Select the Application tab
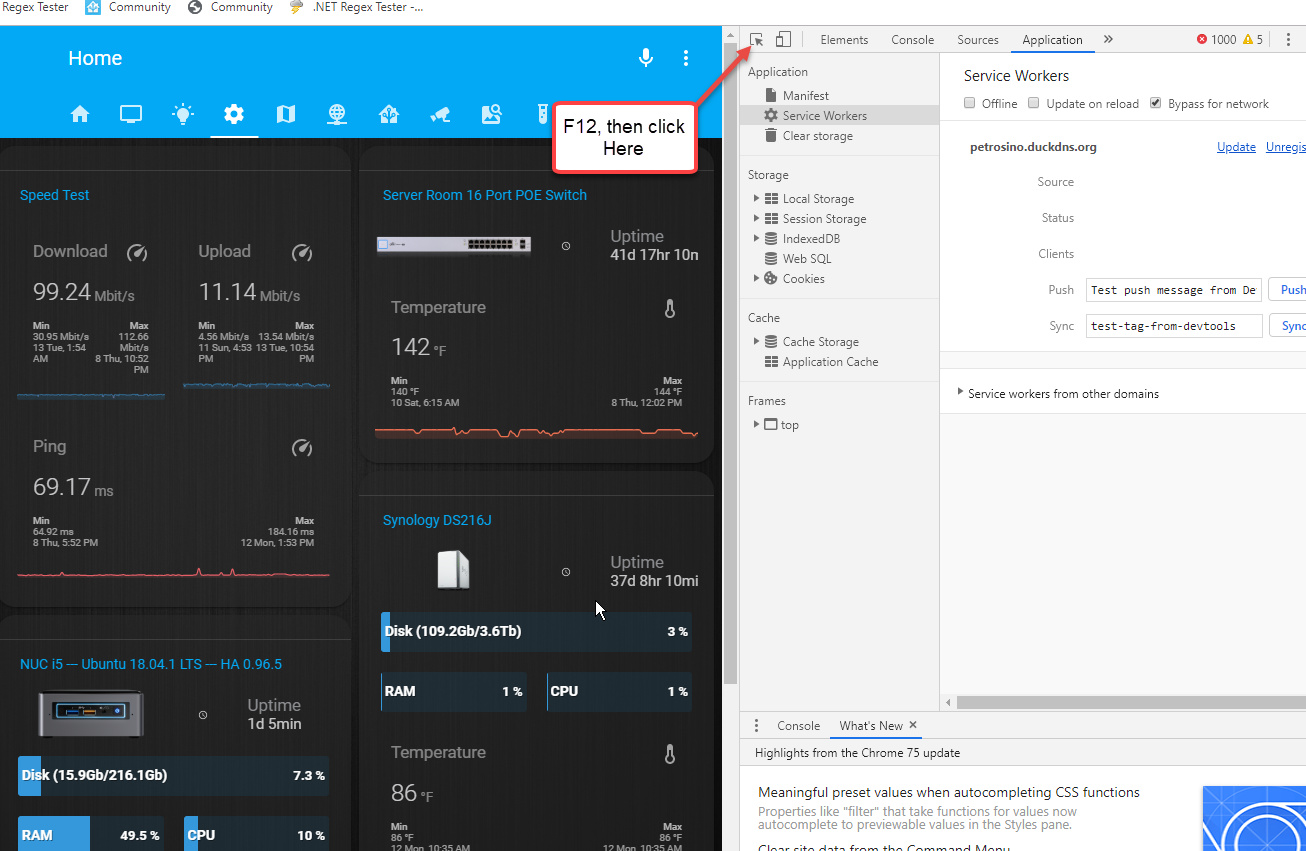The height and width of the screenshot is (851, 1306). coord(1052,40)
